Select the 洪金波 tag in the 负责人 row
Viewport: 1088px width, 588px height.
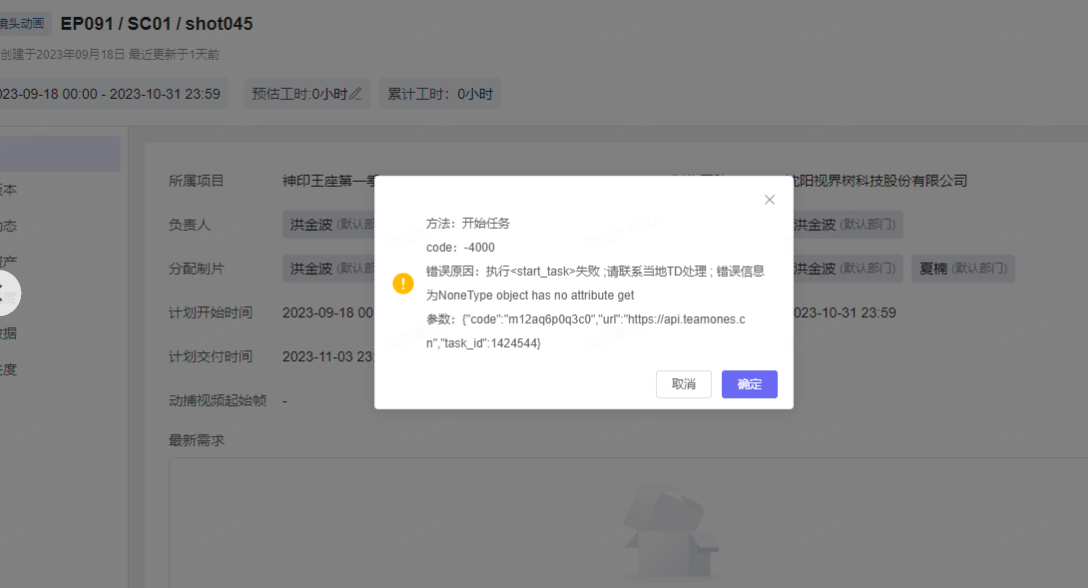coord(328,225)
